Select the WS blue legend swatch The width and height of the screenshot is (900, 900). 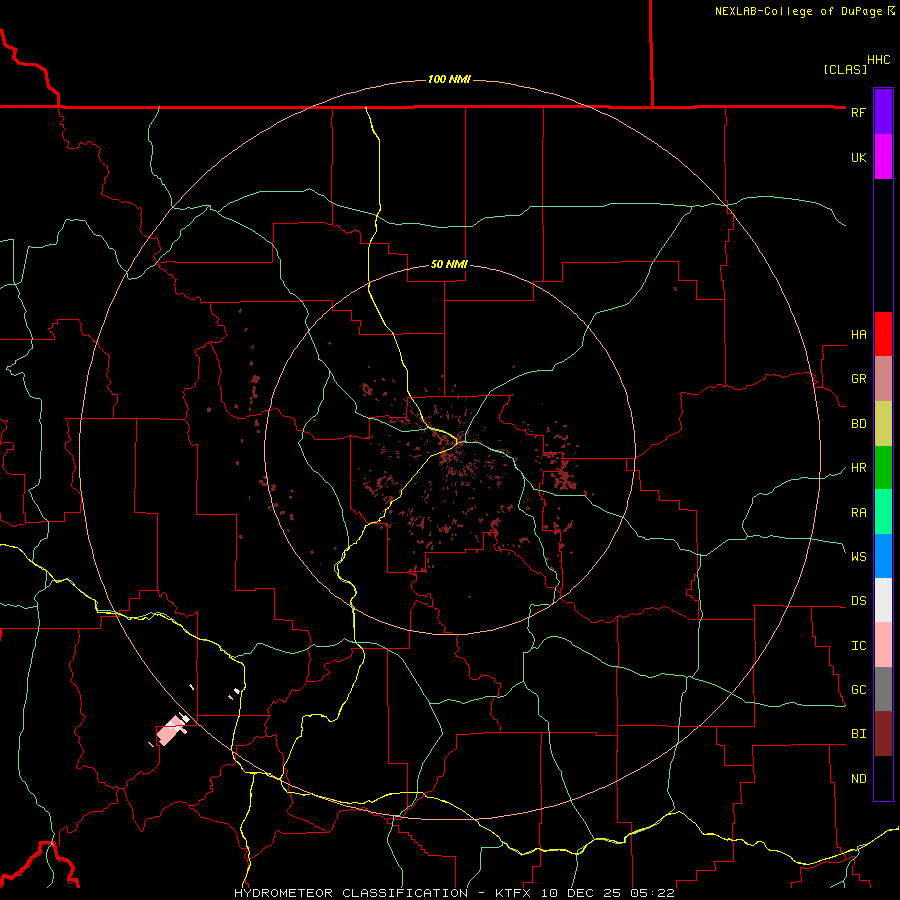tap(883, 556)
